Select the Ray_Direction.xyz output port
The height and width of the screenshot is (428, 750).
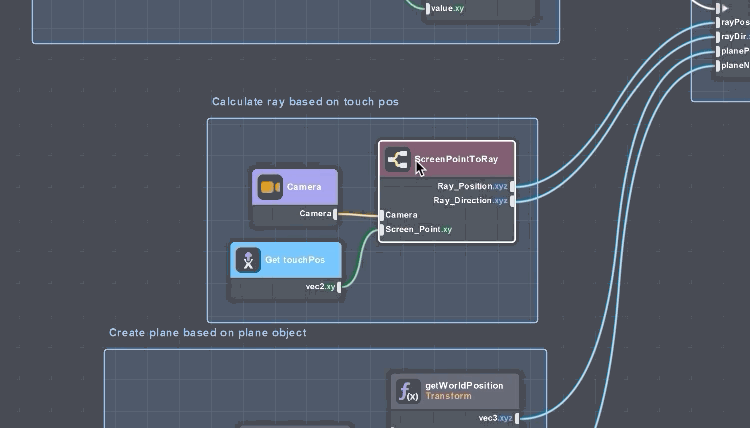[x=513, y=201]
